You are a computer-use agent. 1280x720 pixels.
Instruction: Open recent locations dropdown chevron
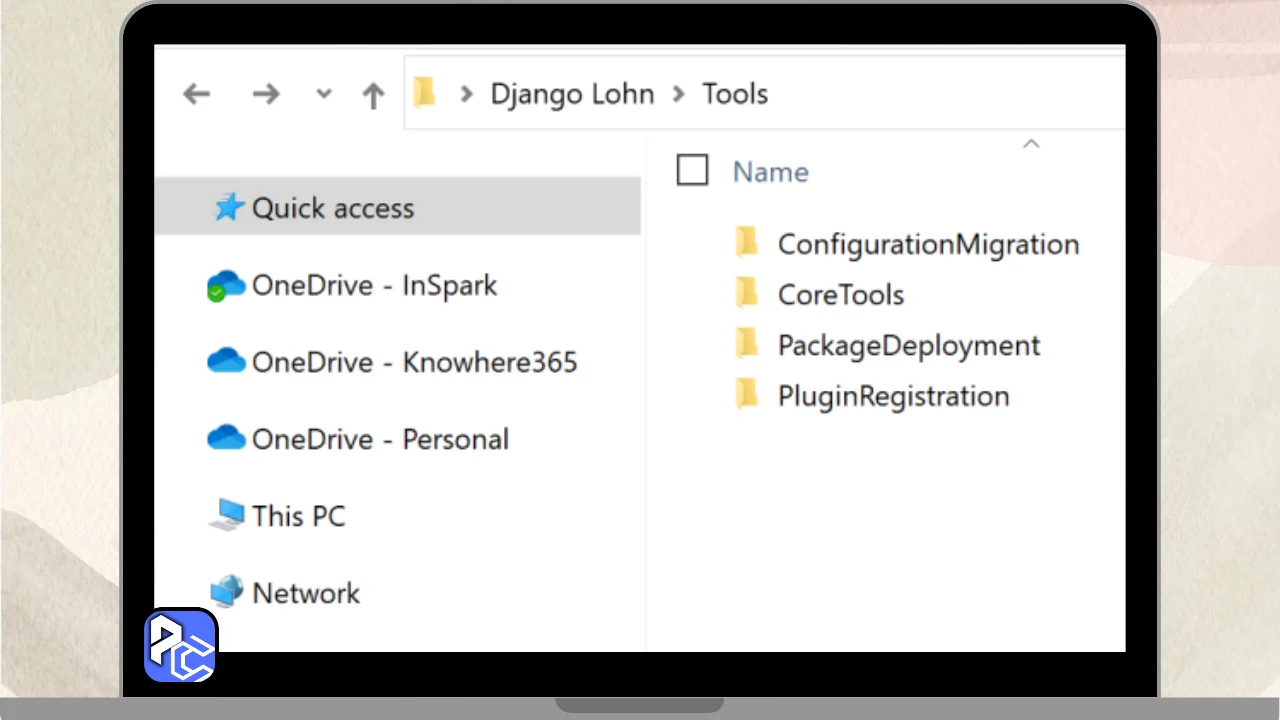point(323,94)
